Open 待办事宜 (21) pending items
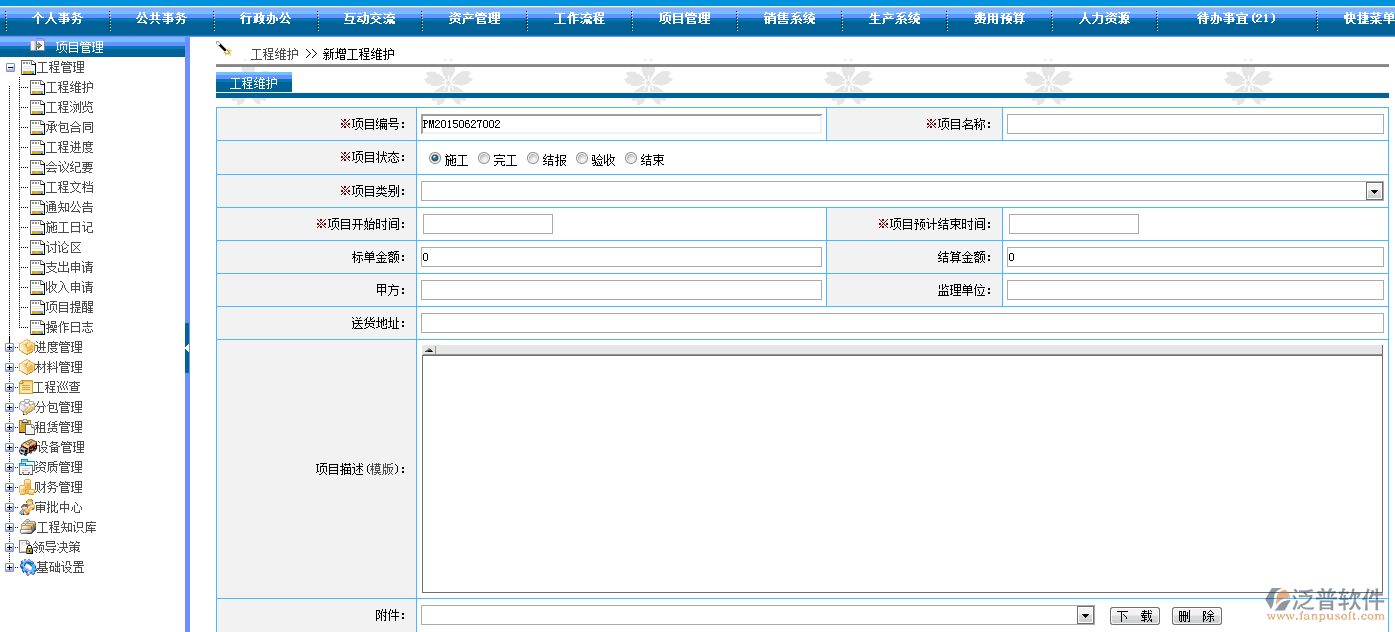Image resolution: width=1395 pixels, height=632 pixels. 1236,18
